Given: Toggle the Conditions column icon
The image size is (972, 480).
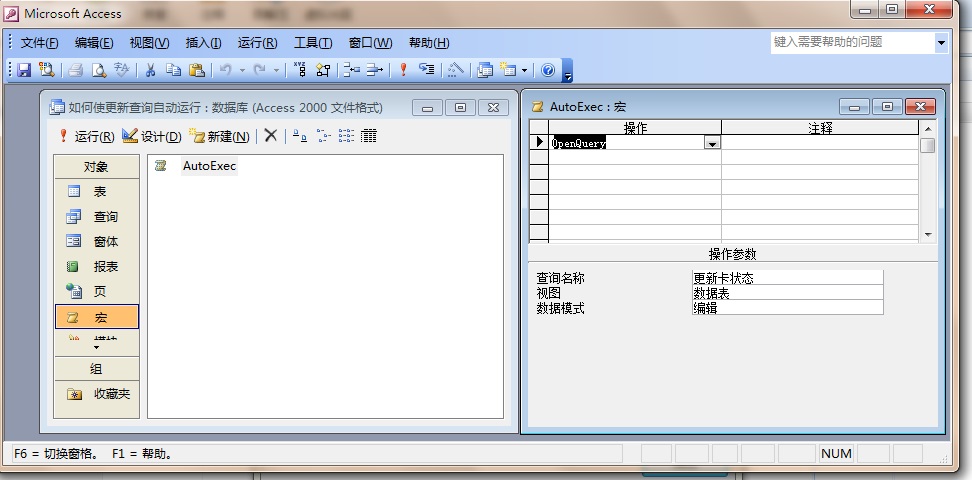Looking at the screenshot, I should tap(323, 70).
